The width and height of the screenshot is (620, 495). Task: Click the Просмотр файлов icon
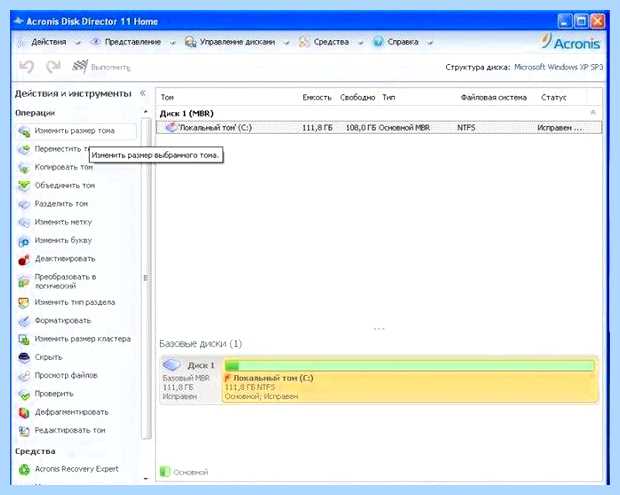[x=24, y=376]
